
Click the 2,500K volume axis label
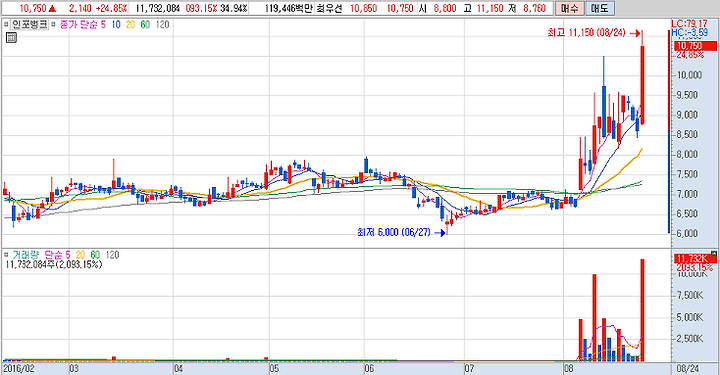point(690,339)
